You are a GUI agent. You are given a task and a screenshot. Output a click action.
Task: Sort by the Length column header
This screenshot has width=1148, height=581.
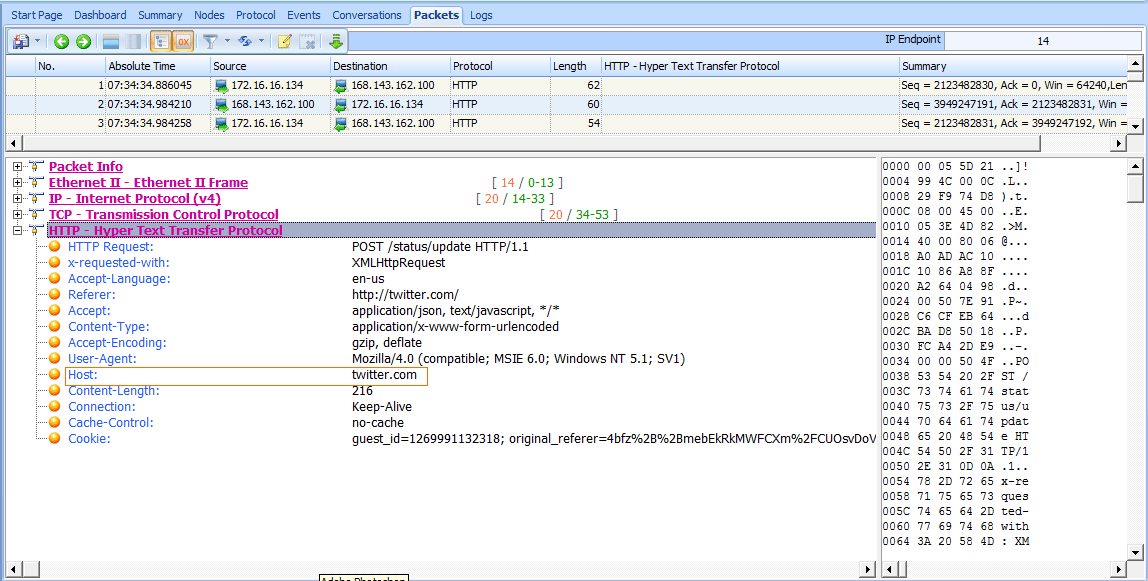[575, 66]
